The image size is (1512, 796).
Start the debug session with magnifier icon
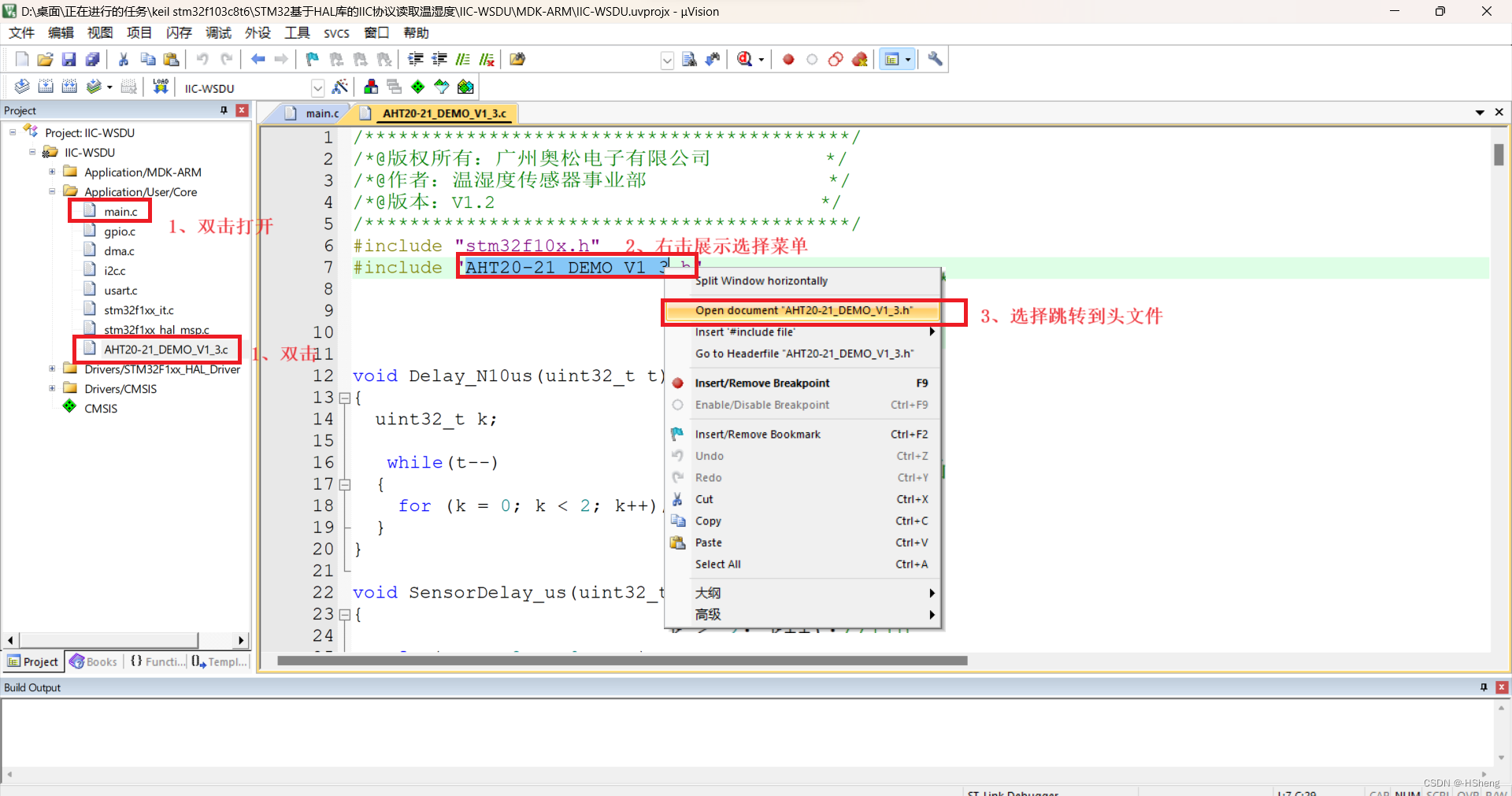[x=745, y=59]
